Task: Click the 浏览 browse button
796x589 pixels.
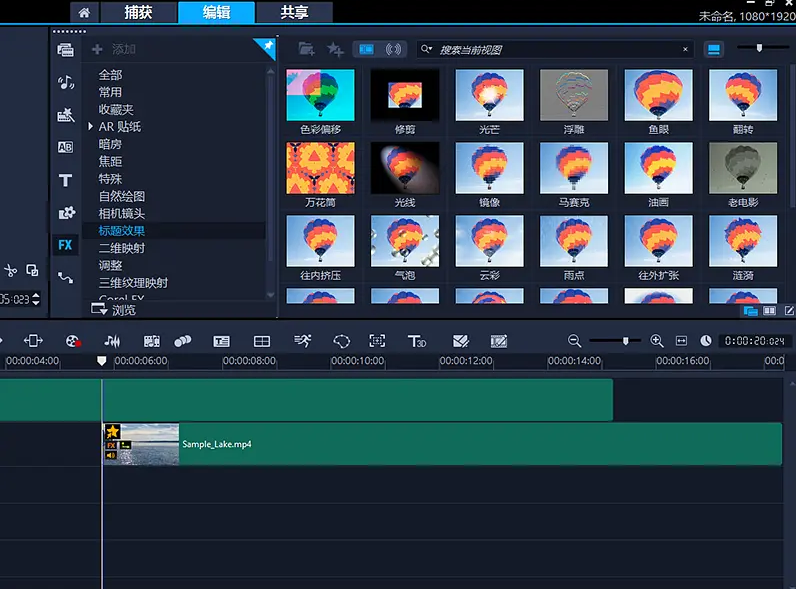Action: 113,309
